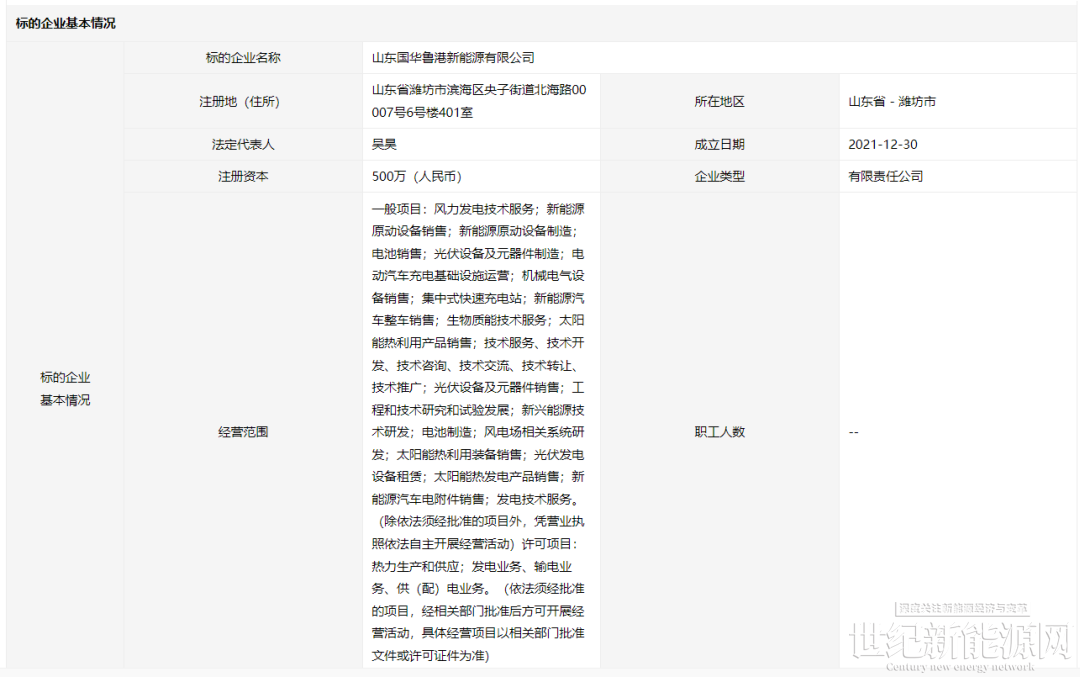Select the 注册资本 label cell
The image size is (1080, 677).
click(x=243, y=176)
